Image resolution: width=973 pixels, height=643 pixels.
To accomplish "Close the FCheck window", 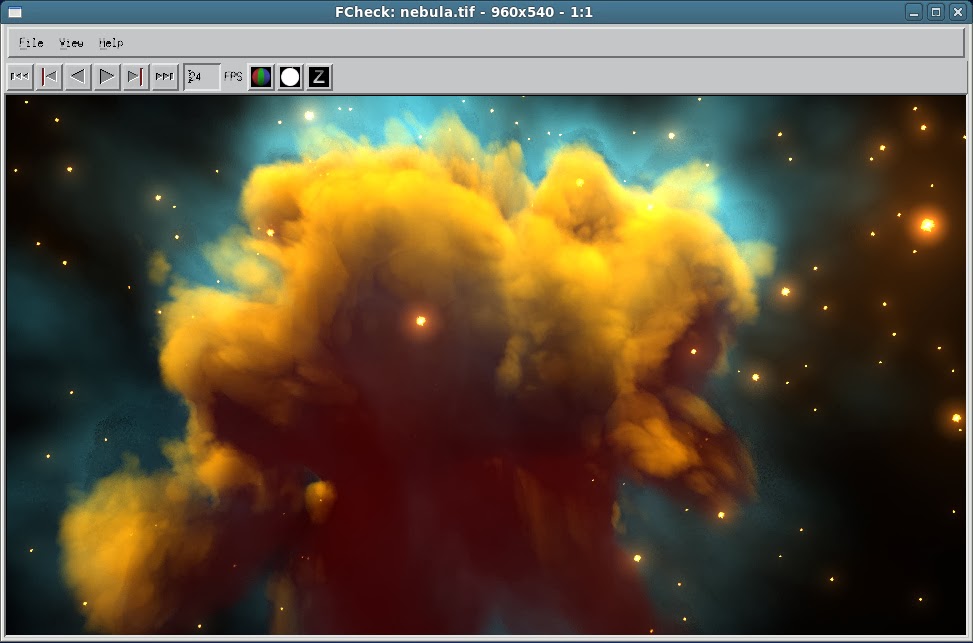I will coord(958,12).
